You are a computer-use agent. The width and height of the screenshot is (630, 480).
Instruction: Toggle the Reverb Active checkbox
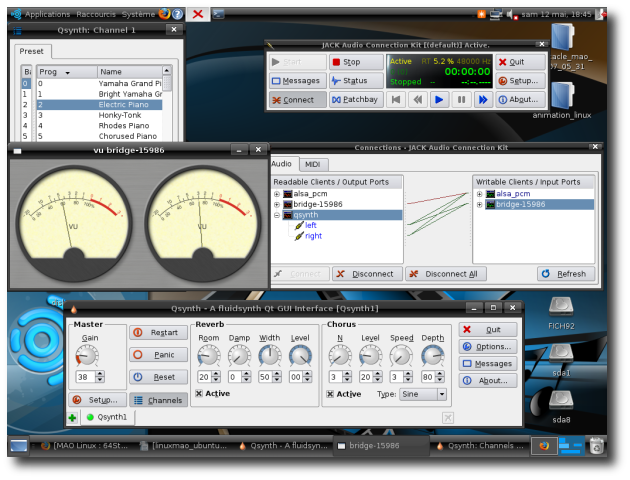[198, 394]
